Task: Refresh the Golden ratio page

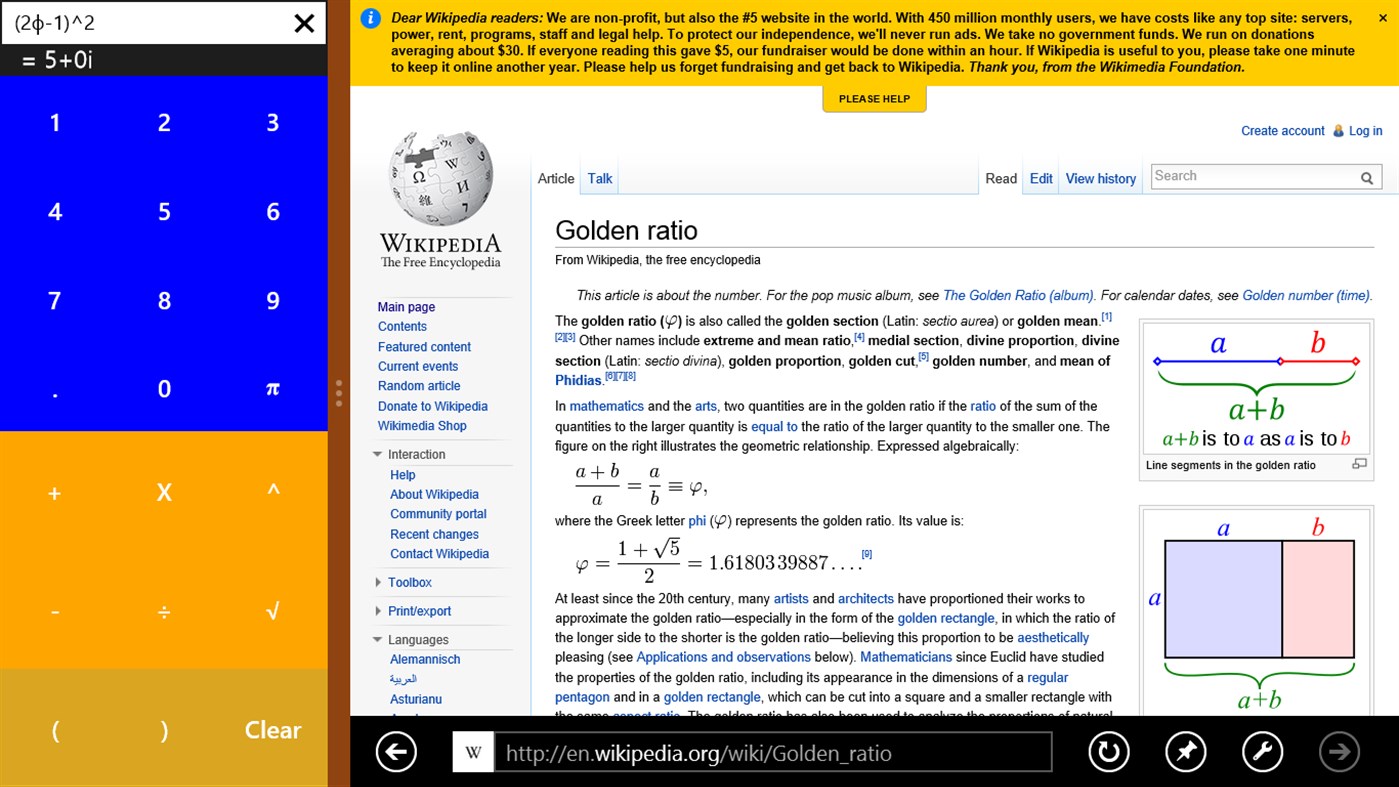Action: [x=1109, y=751]
